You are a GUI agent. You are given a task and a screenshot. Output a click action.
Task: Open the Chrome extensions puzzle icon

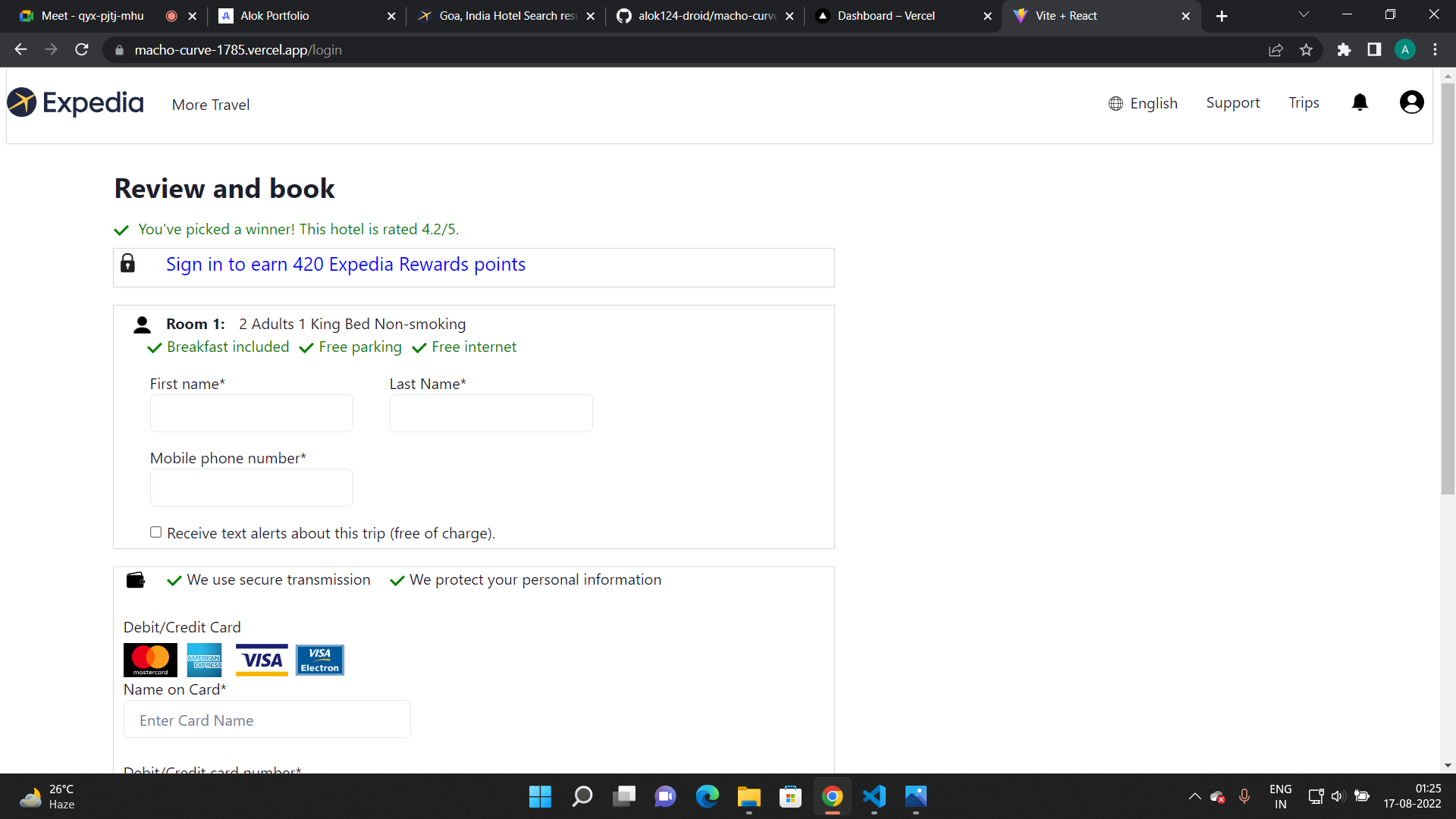(x=1344, y=49)
